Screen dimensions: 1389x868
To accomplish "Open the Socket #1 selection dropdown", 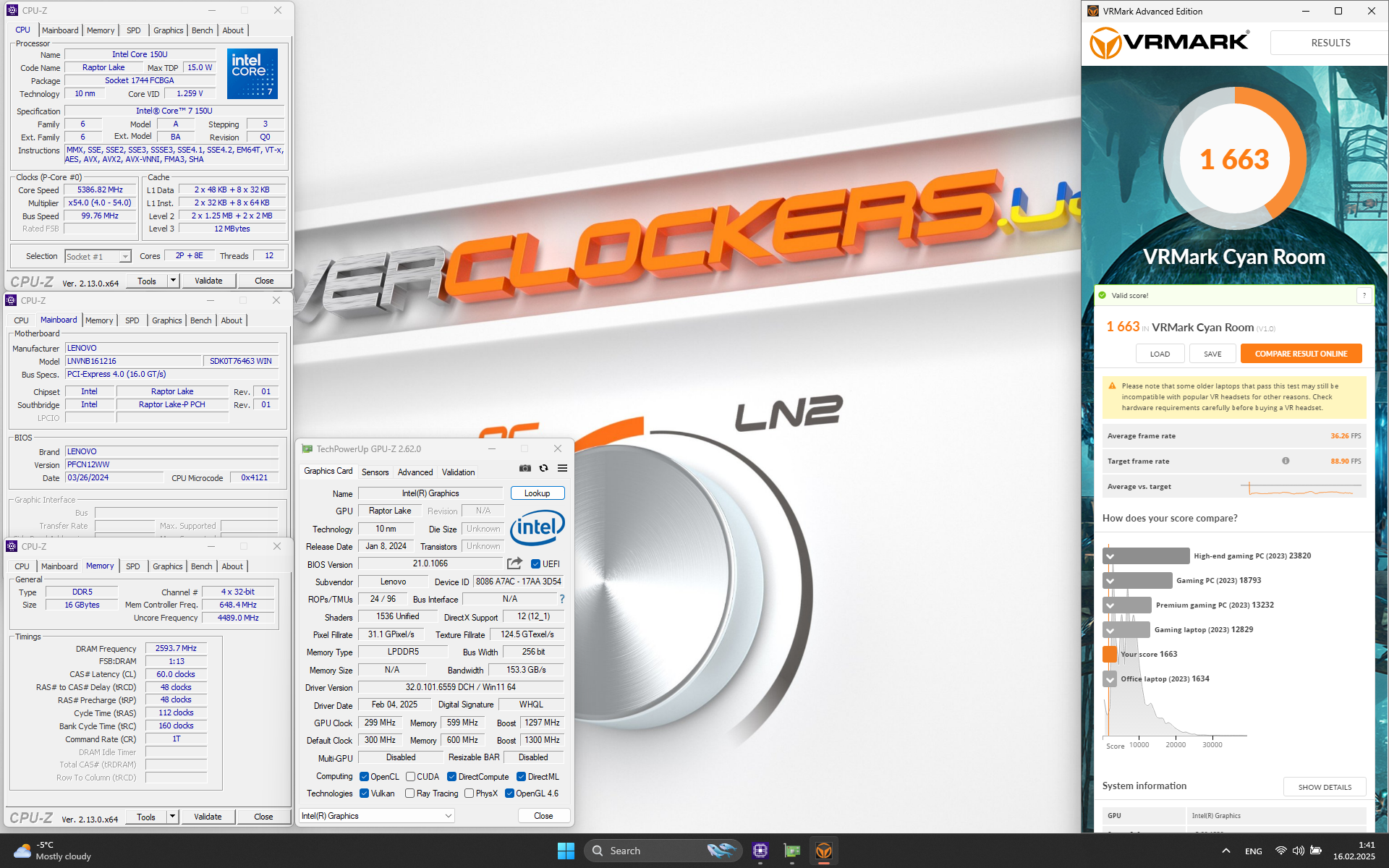I will (x=98, y=256).
